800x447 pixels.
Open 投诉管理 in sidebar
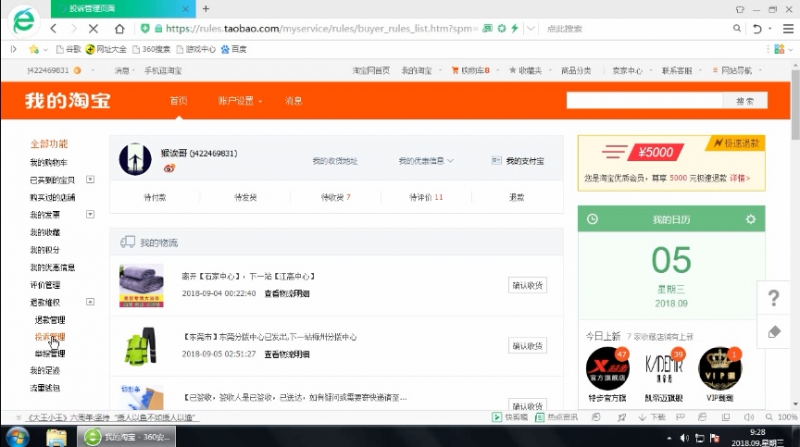coord(50,337)
